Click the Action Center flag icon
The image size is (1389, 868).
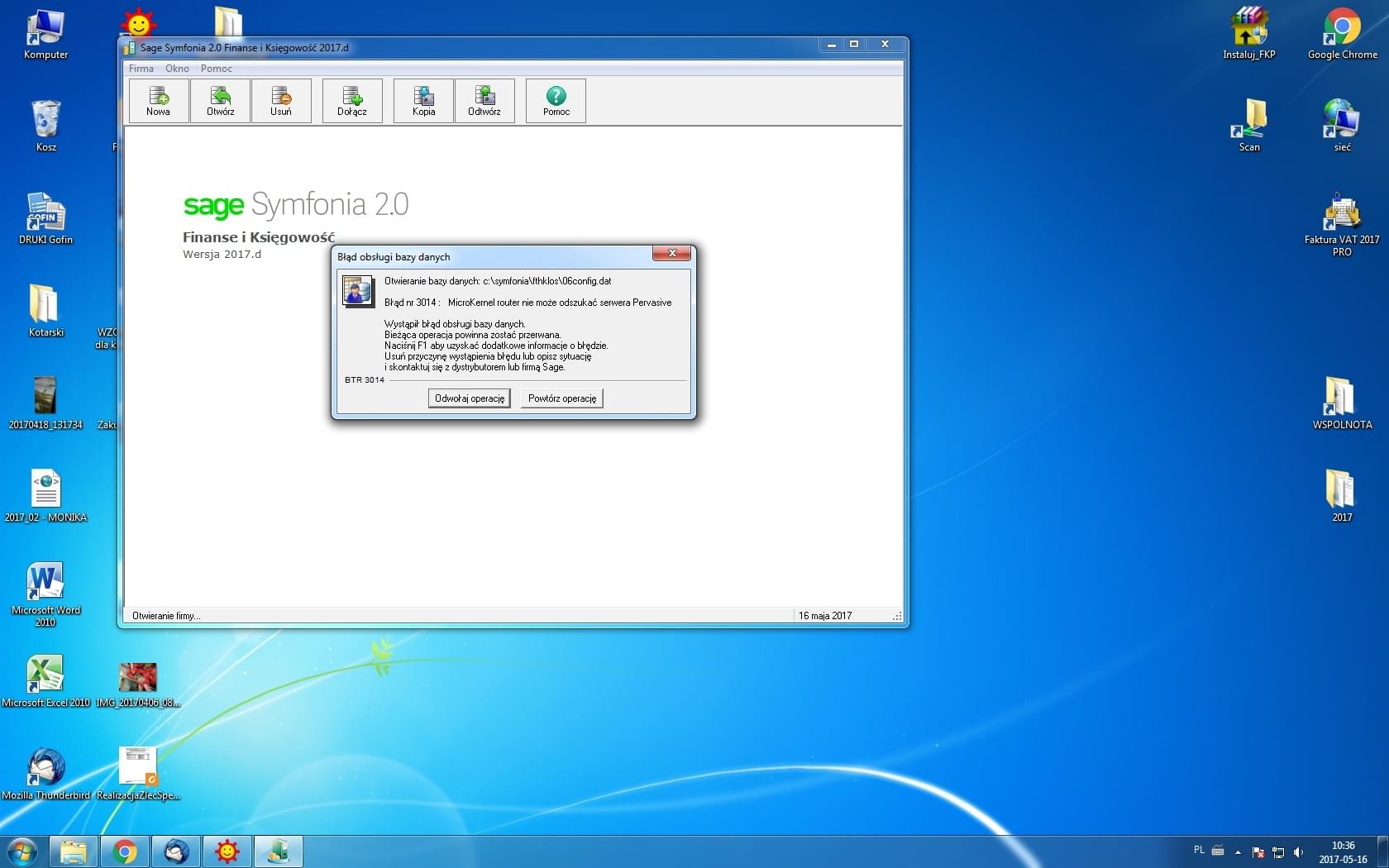[1258, 851]
